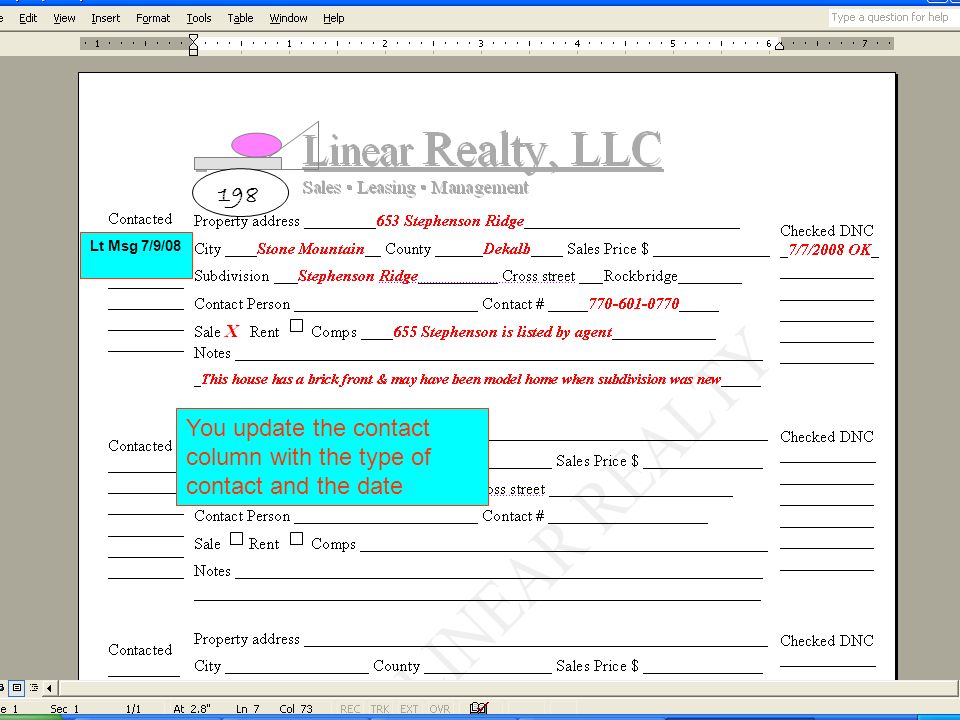Click the note 'This house has a brick front'

[x=287, y=379]
